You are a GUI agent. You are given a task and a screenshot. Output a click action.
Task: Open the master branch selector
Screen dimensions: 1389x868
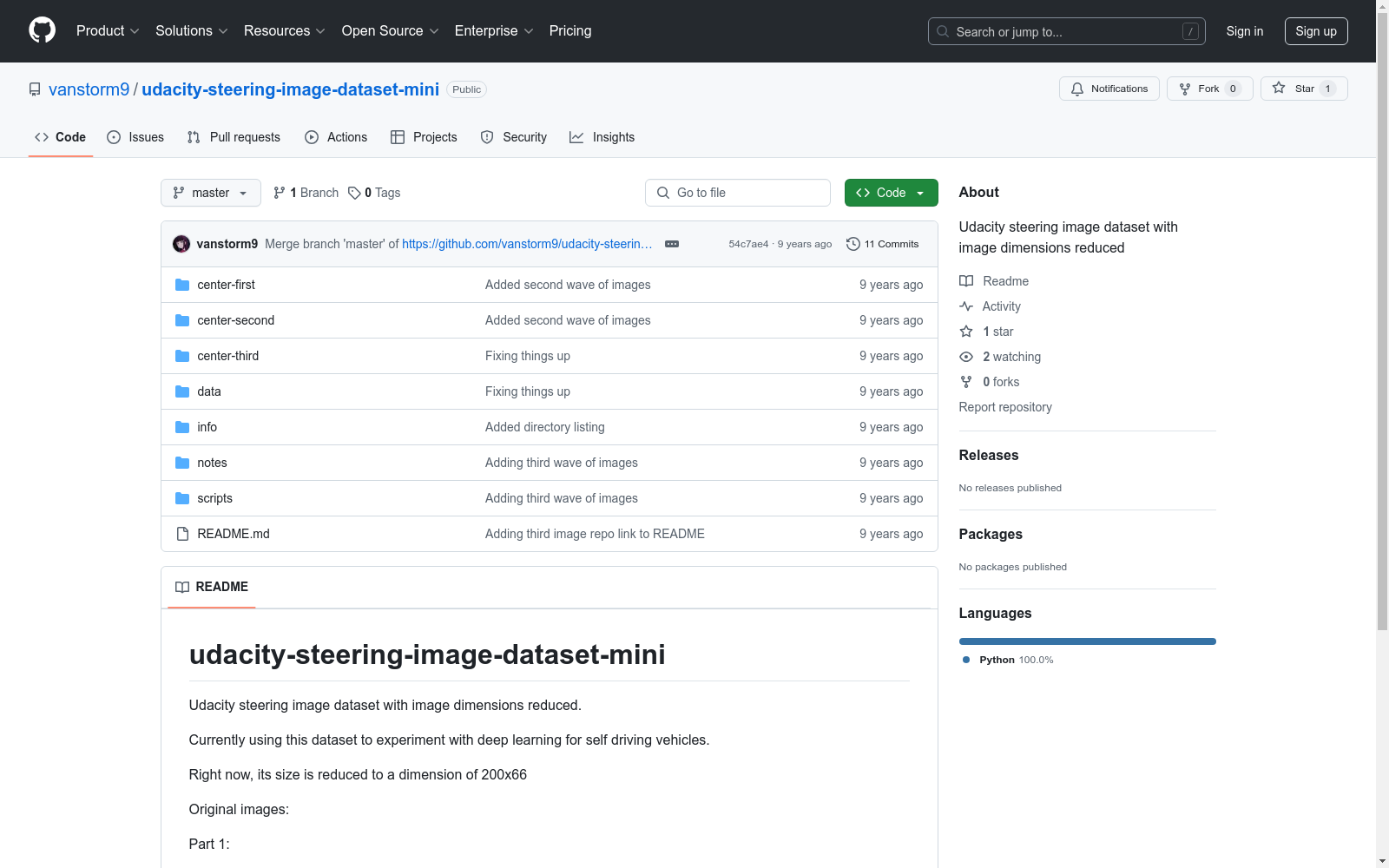click(211, 193)
